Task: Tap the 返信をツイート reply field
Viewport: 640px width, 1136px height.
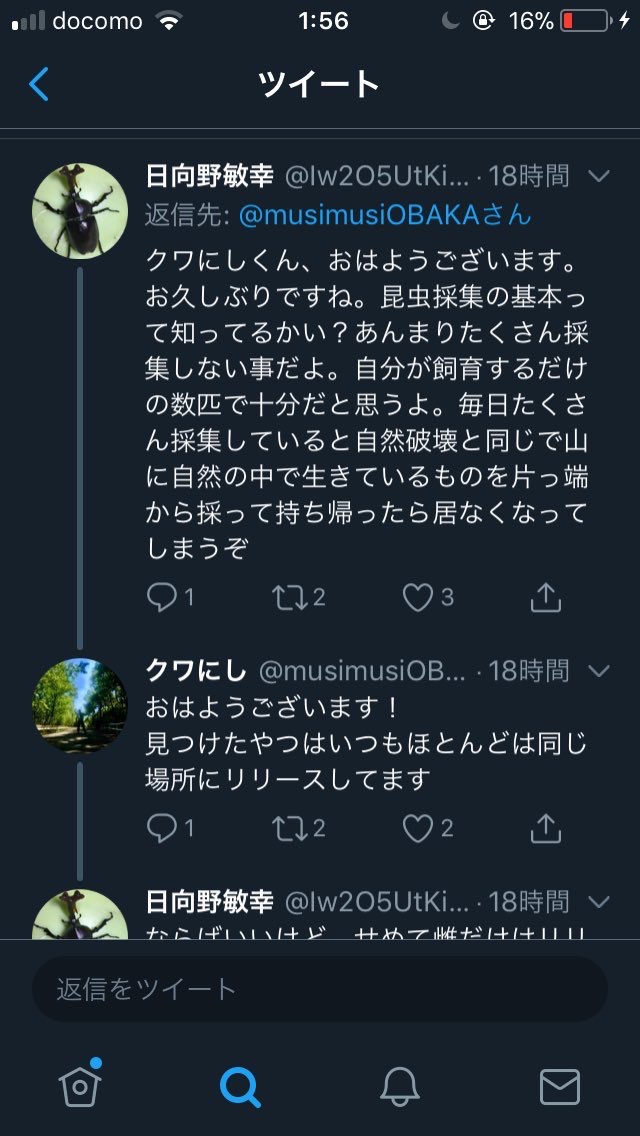Action: point(320,989)
